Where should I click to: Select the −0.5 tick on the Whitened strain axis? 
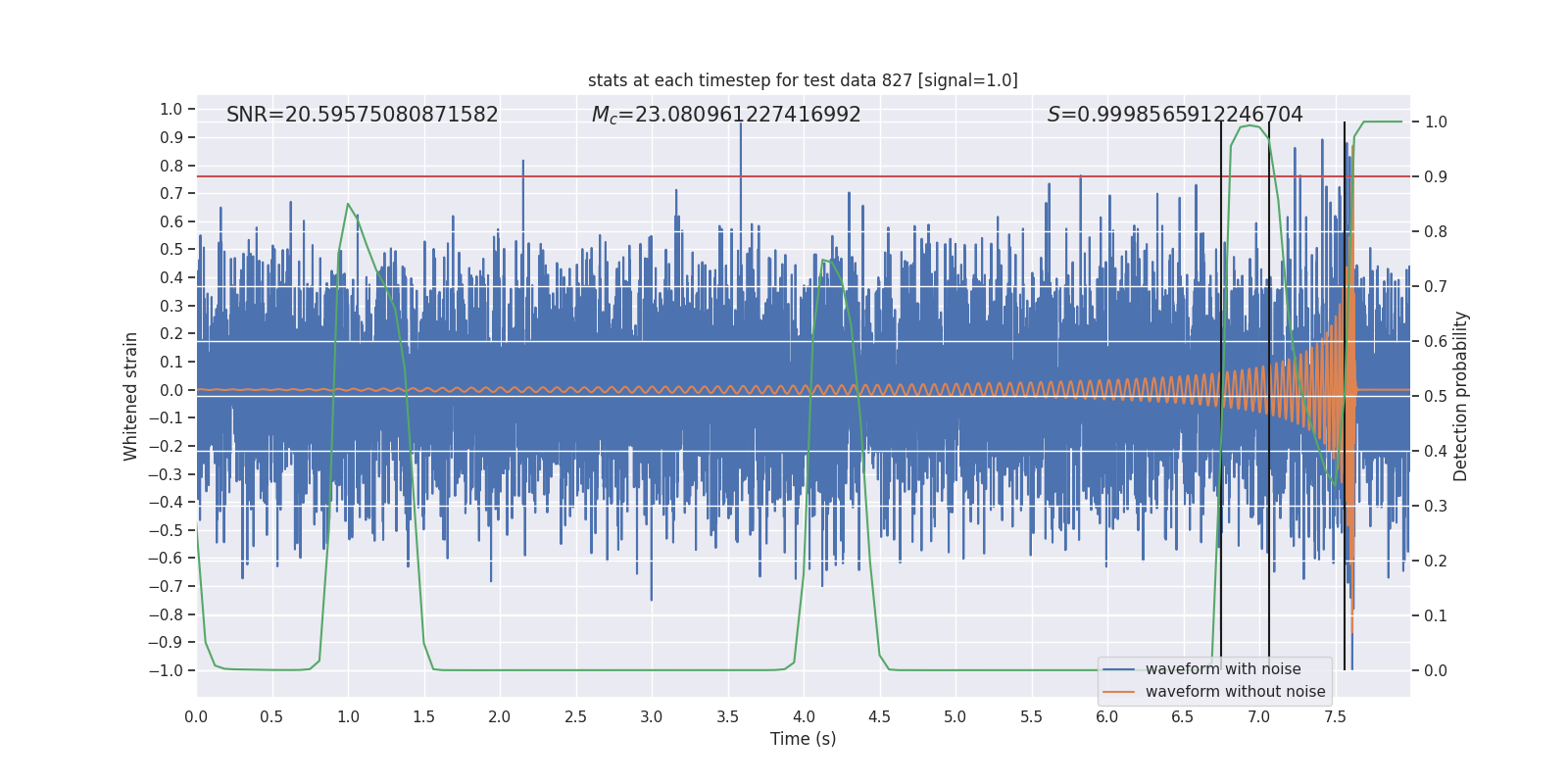click(166, 530)
